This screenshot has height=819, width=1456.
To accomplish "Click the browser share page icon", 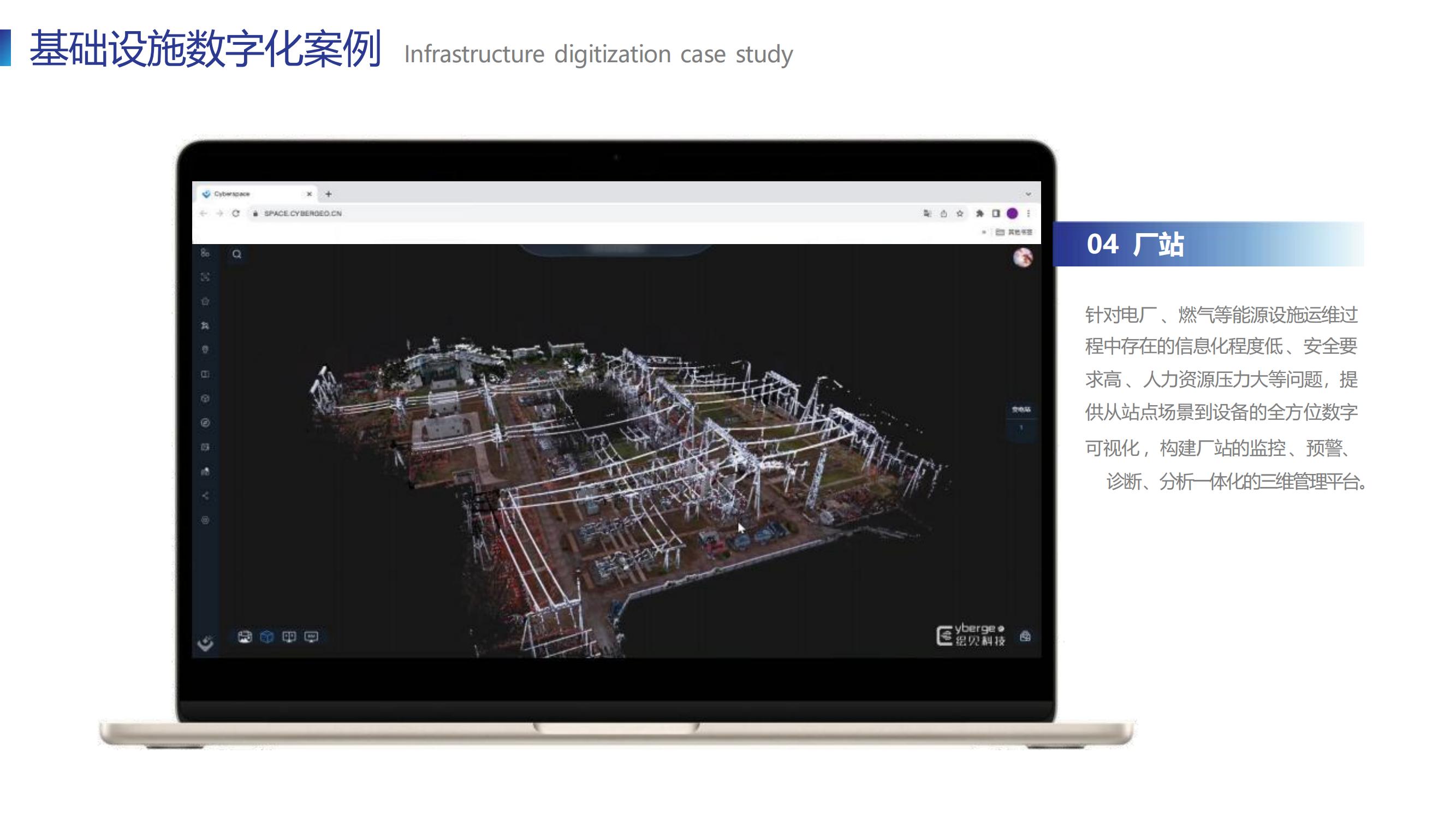I will (x=943, y=213).
